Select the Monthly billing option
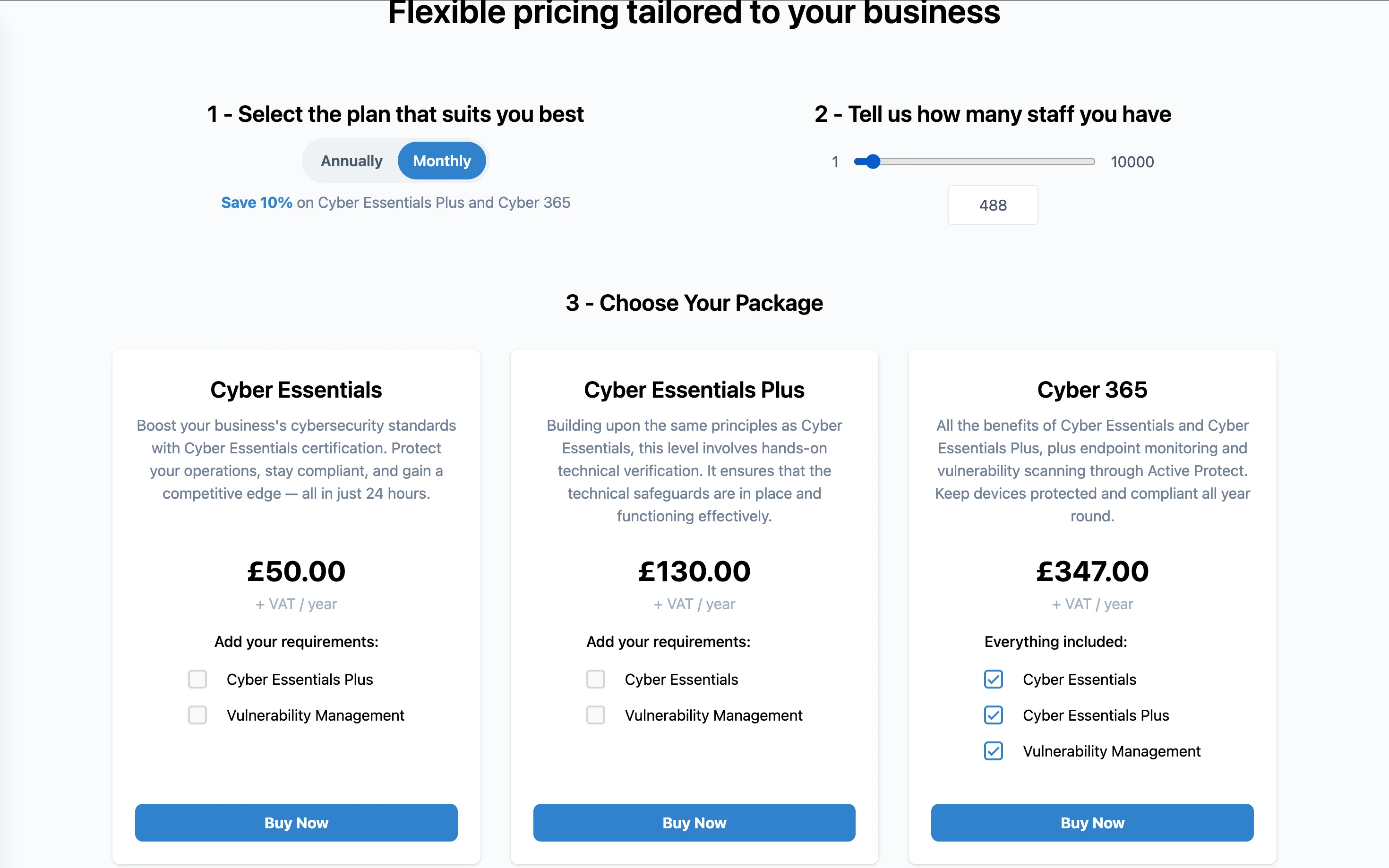Screen dimensions: 1389x868 point(442,161)
